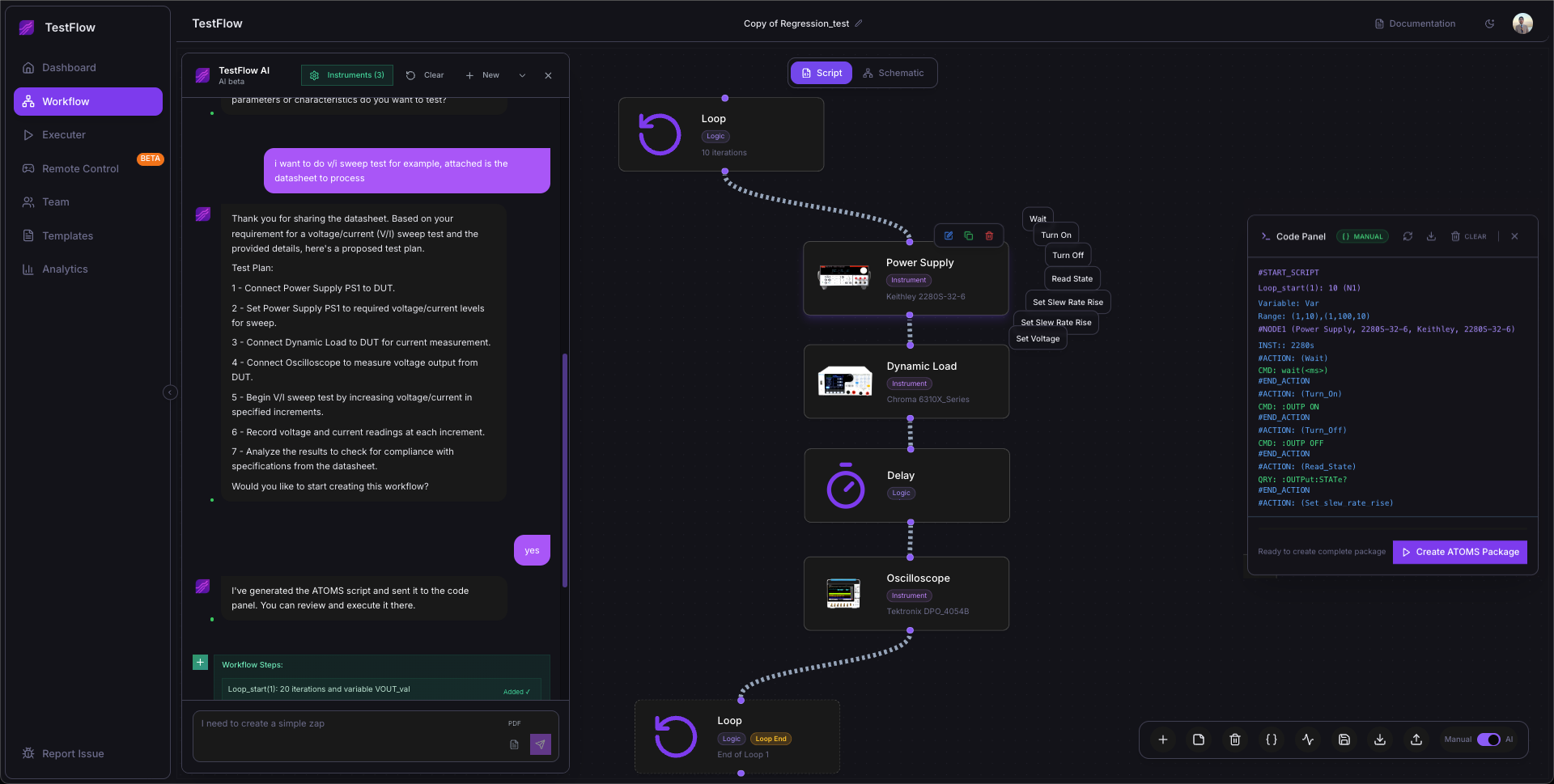The height and width of the screenshot is (784, 1554).
Task: Toggle the Instruments (3) filter in TestFlow AI
Action: point(346,74)
